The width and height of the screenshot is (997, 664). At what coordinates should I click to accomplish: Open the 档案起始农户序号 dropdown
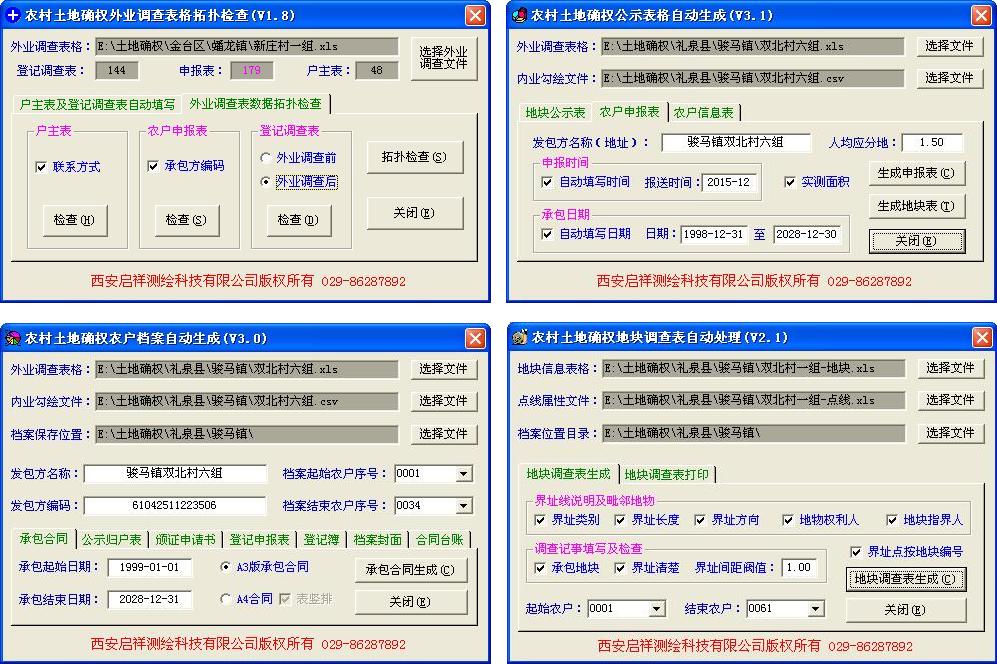[x=464, y=475]
